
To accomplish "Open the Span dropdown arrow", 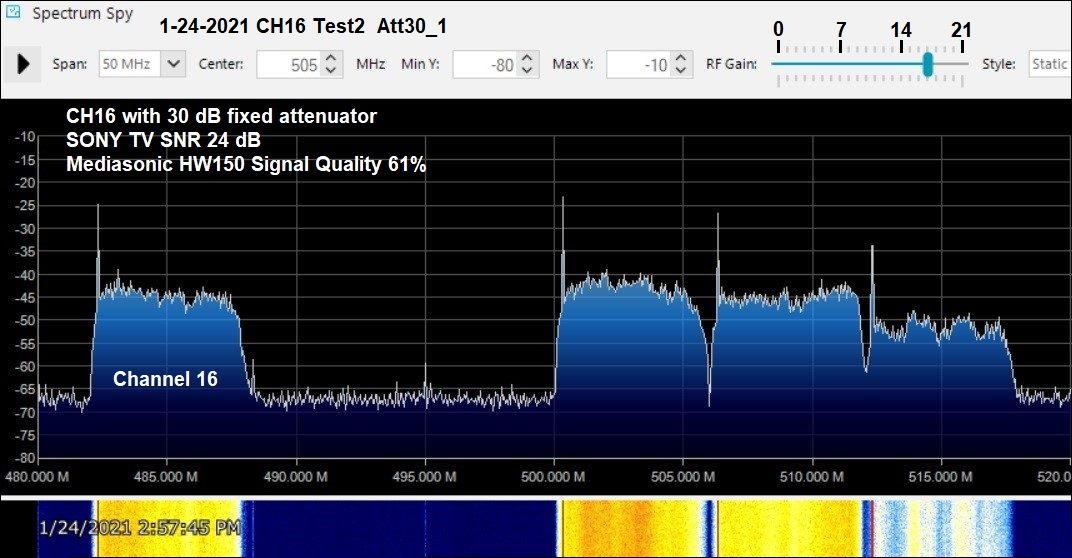I will (x=174, y=64).
